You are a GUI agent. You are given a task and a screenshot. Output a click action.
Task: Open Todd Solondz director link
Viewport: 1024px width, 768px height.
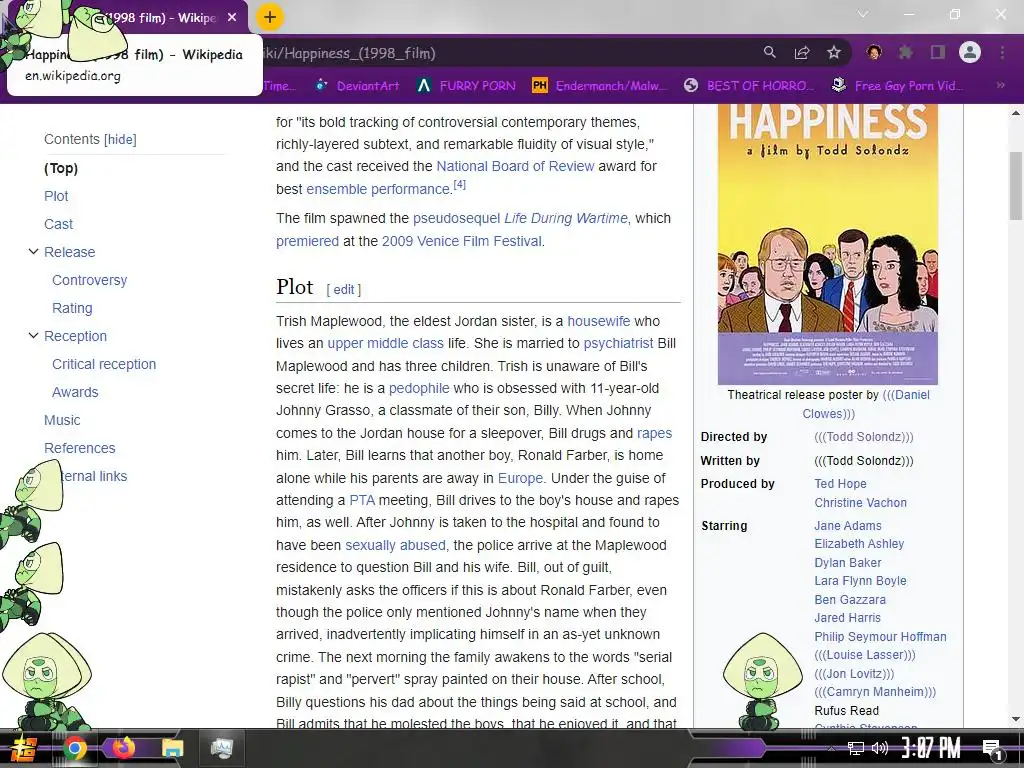[x=864, y=437]
